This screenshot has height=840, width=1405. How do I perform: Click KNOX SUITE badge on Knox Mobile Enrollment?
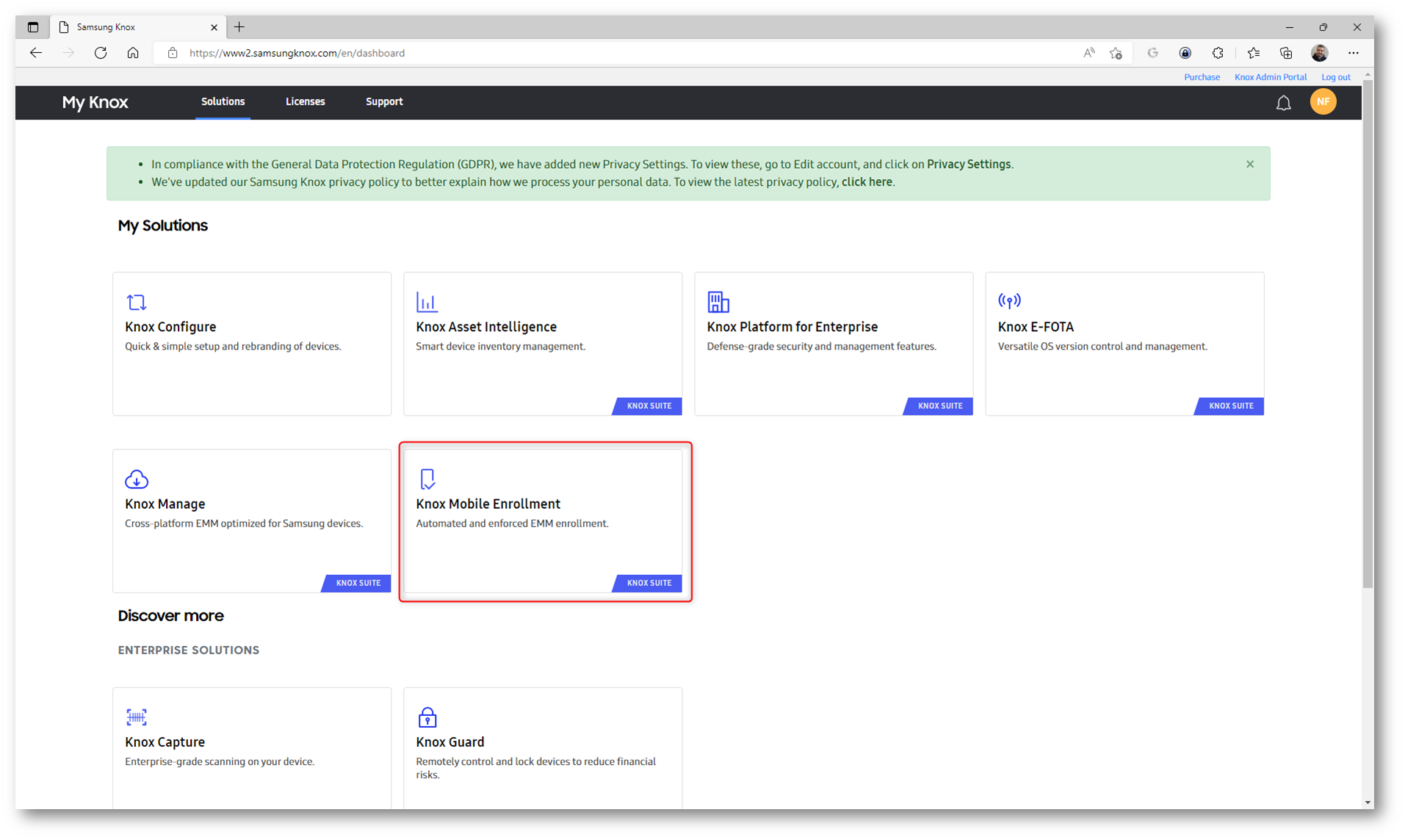[x=648, y=583]
